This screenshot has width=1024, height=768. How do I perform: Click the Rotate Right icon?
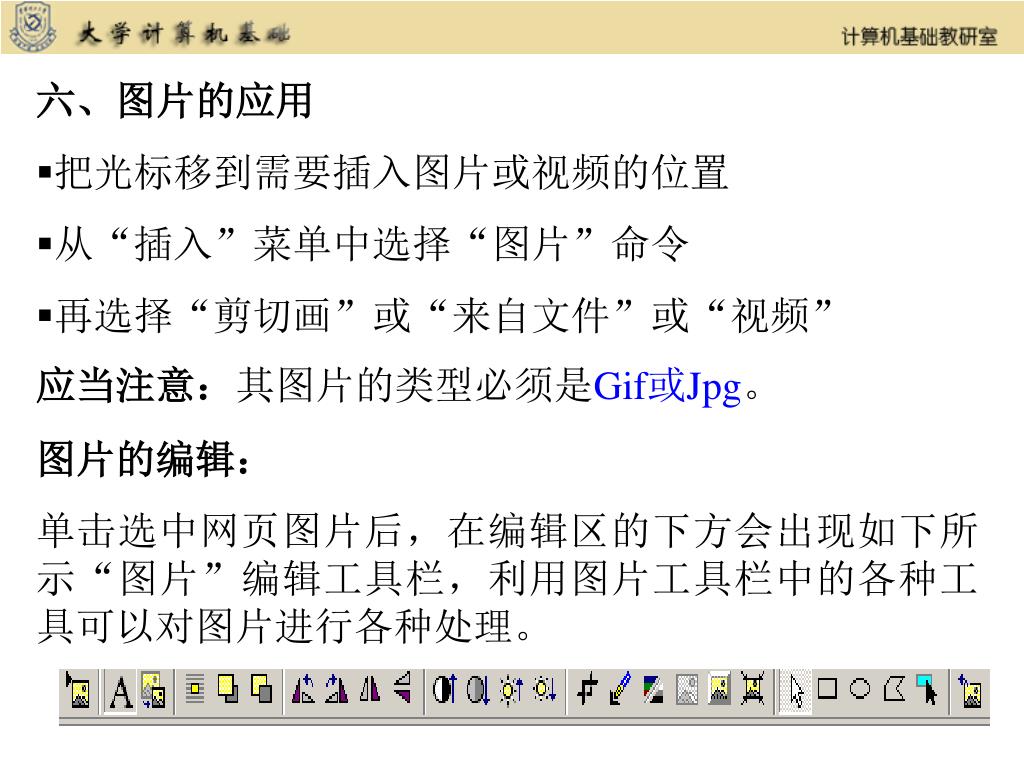tap(336, 690)
